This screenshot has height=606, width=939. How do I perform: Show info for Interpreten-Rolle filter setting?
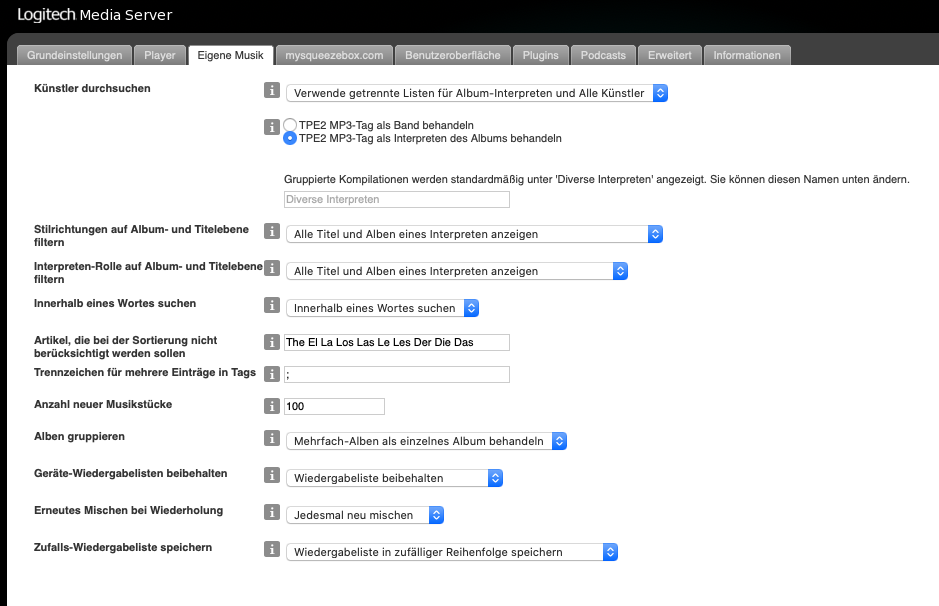pos(271,269)
